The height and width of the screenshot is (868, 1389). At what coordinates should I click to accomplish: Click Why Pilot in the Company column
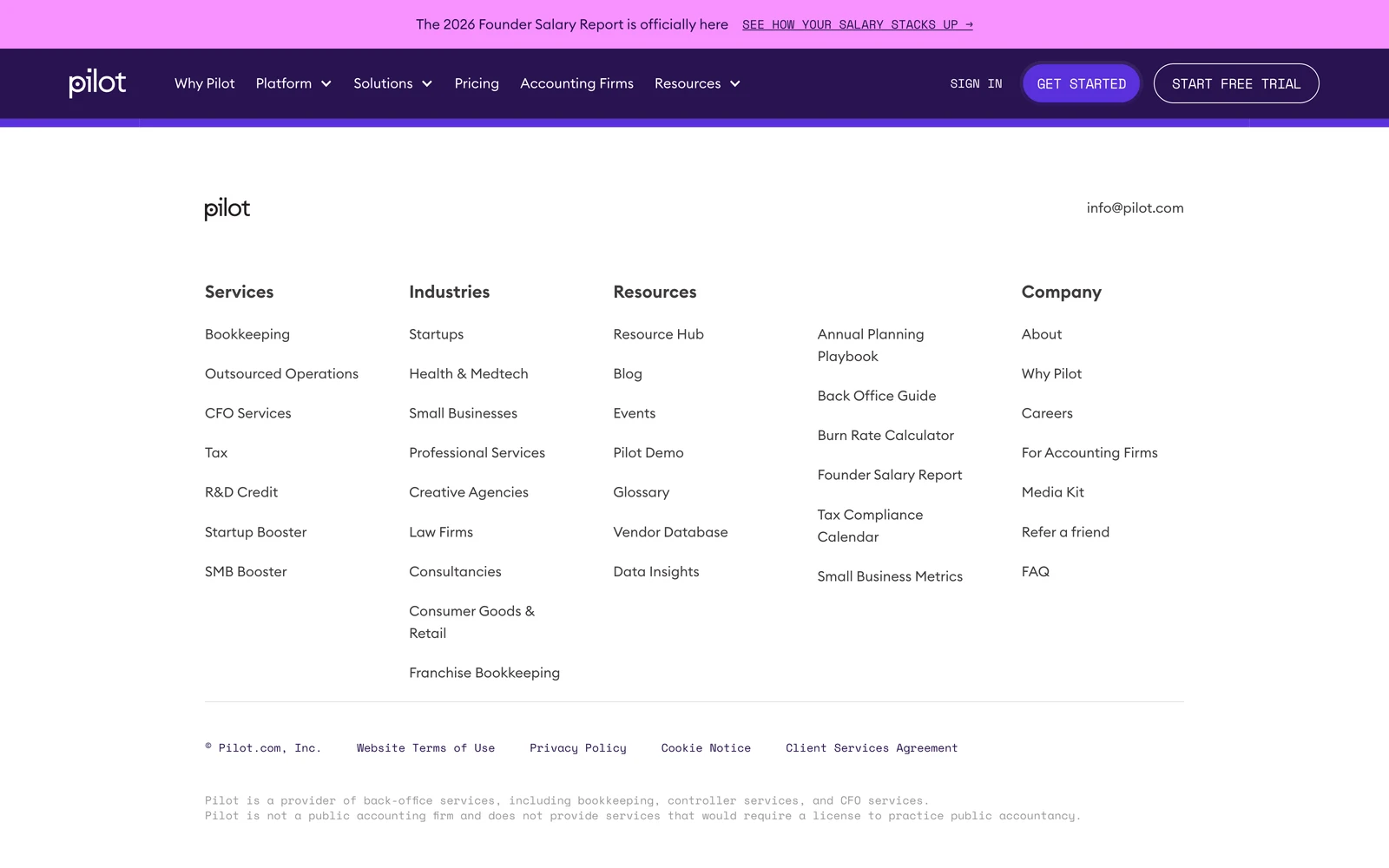[1051, 373]
